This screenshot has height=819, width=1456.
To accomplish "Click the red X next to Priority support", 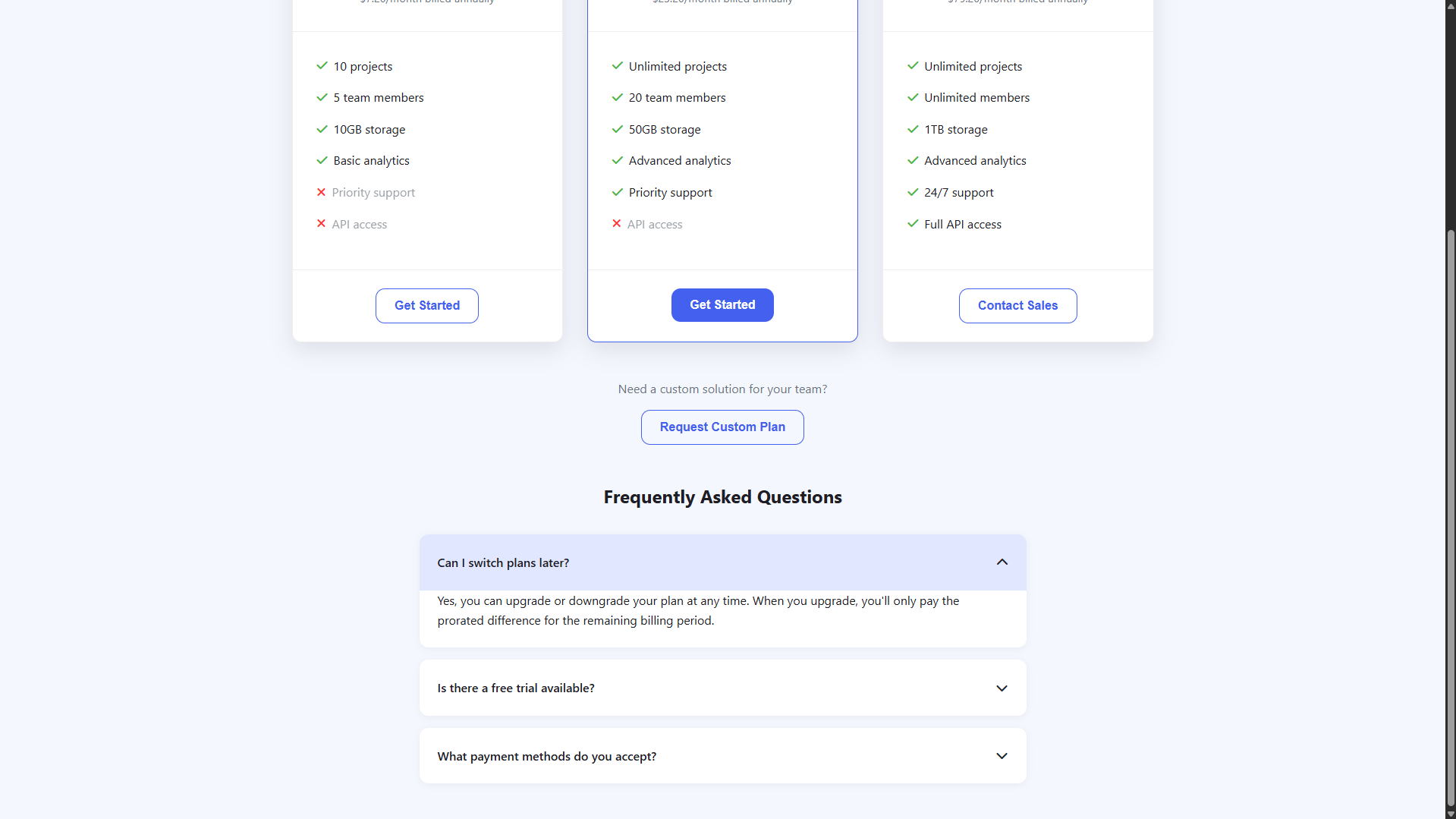I will [322, 192].
